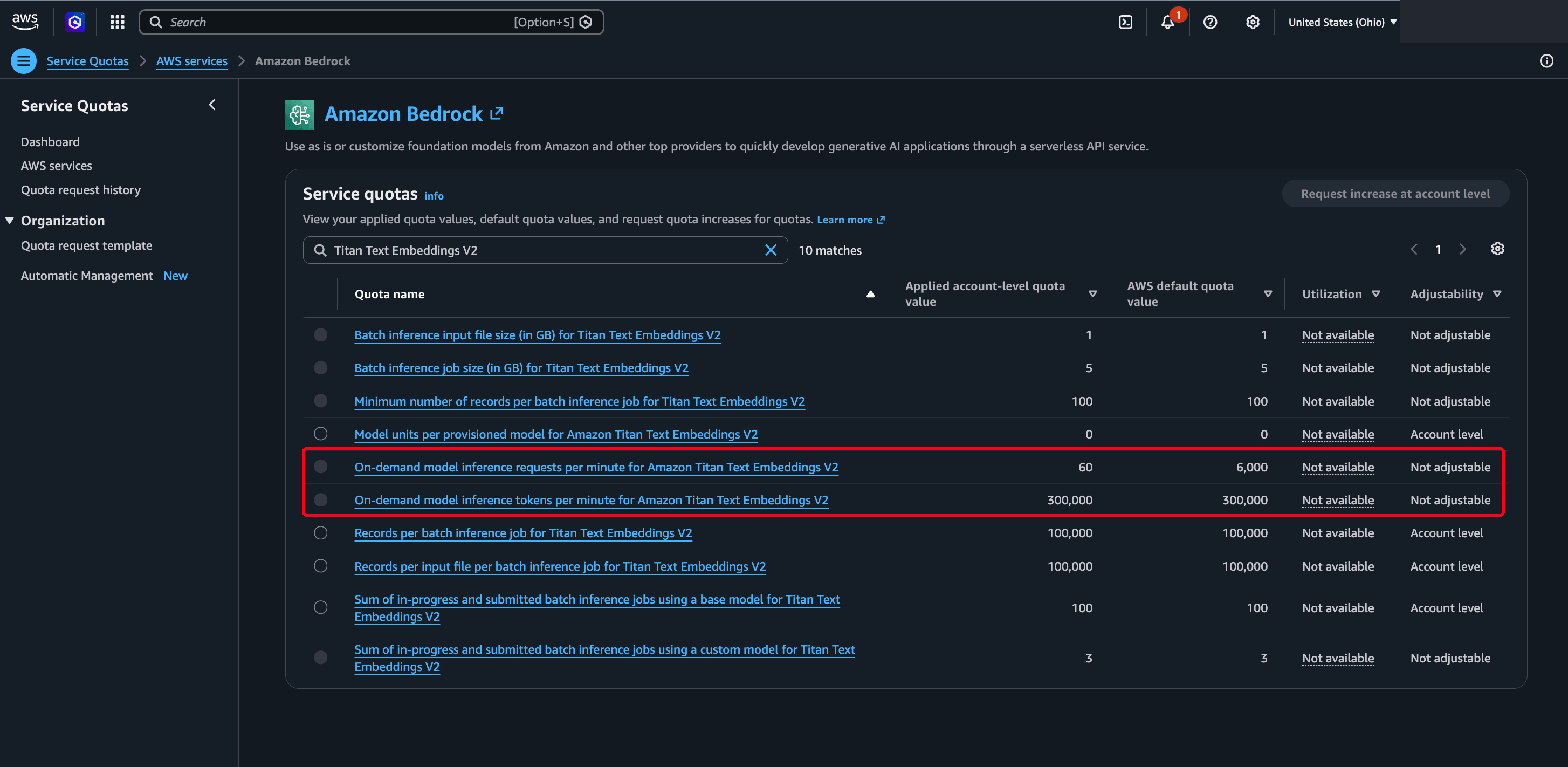Sort by Quota name ascending arrow
This screenshot has height=767, width=1568.
(870, 294)
